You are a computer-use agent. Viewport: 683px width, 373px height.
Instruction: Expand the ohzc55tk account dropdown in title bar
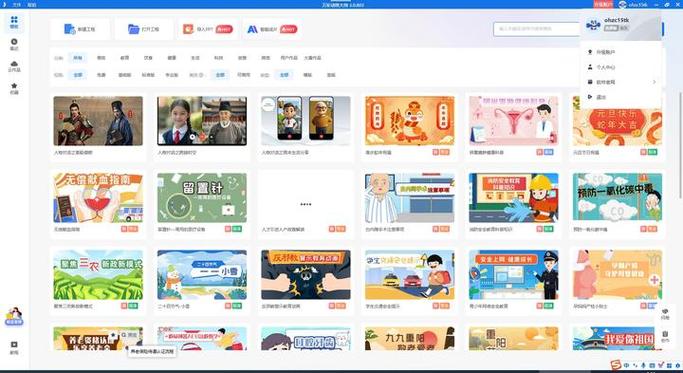(634, 4)
